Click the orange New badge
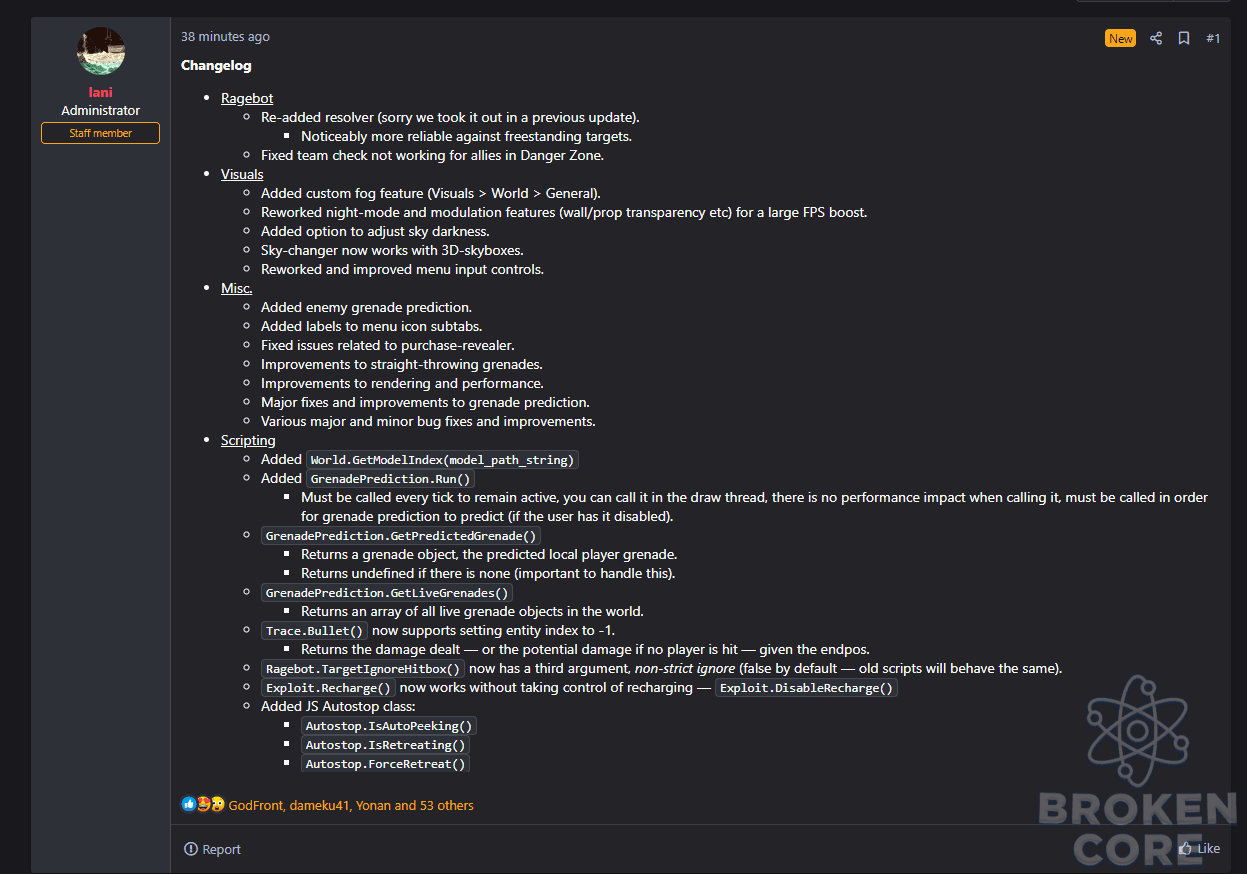Viewport: 1247px width, 874px height. click(1120, 38)
